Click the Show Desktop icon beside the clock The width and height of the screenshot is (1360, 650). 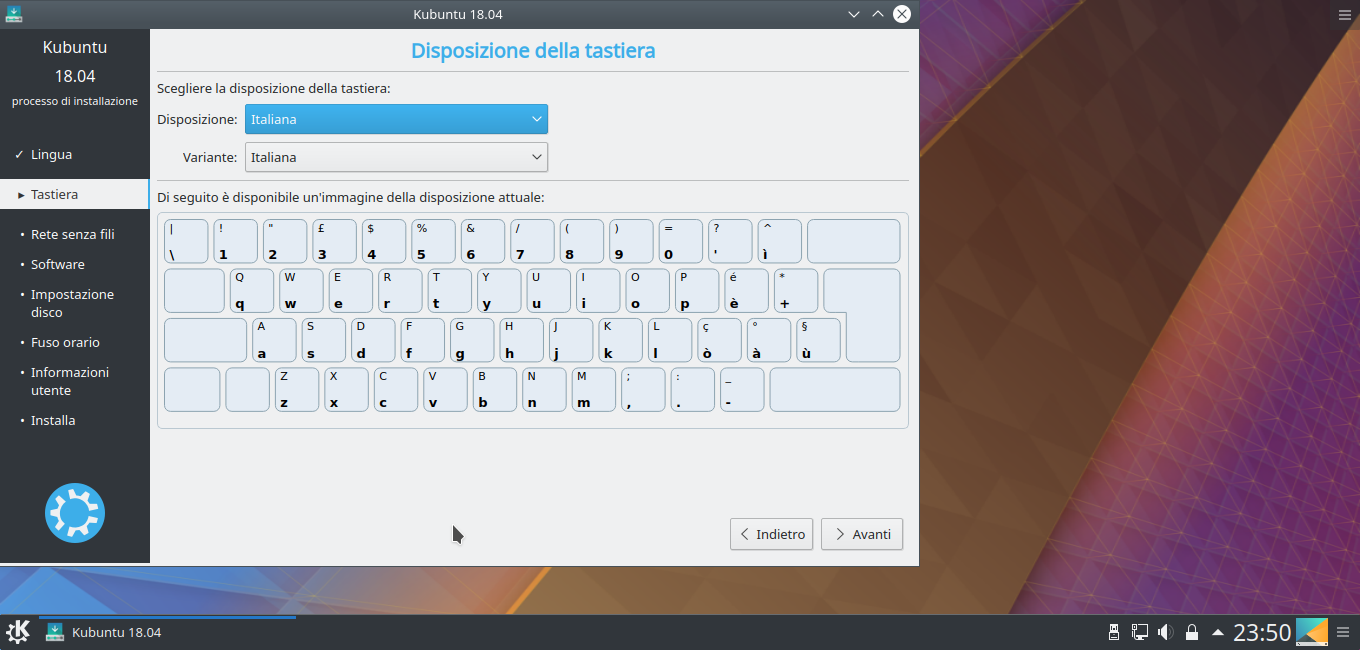[1312, 632]
